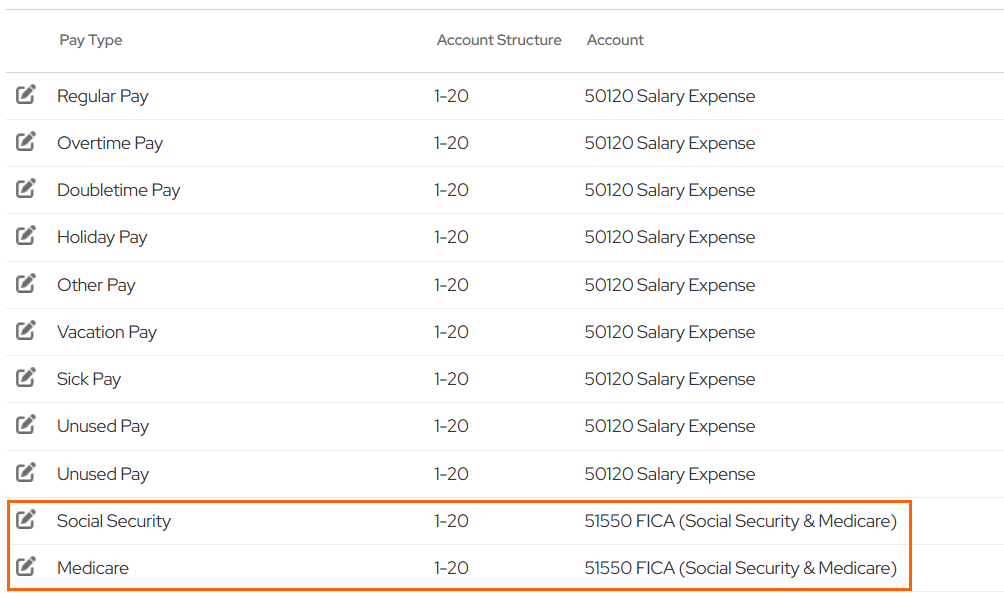Select the Social Security pay type name

[114, 521]
